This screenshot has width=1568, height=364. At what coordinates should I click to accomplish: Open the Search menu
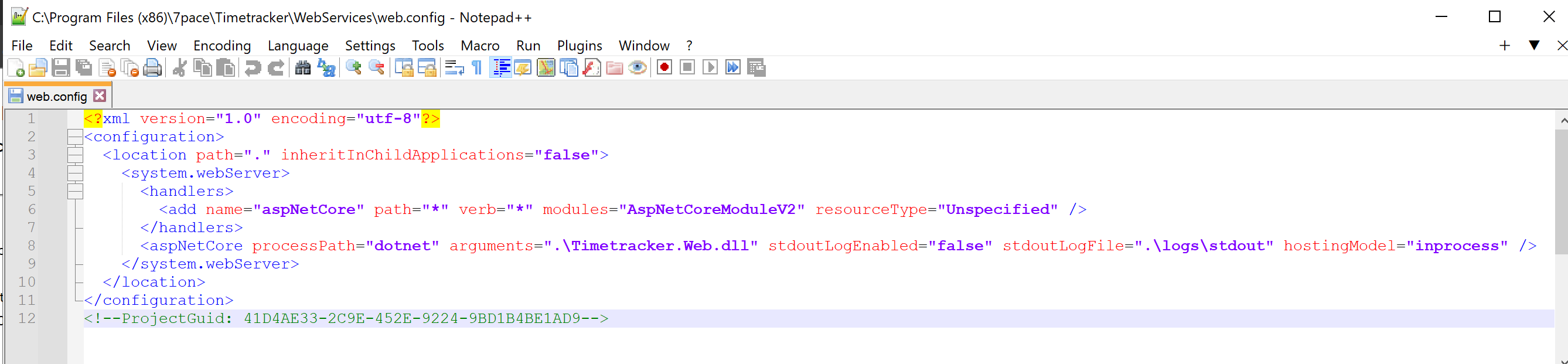pos(110,46)
